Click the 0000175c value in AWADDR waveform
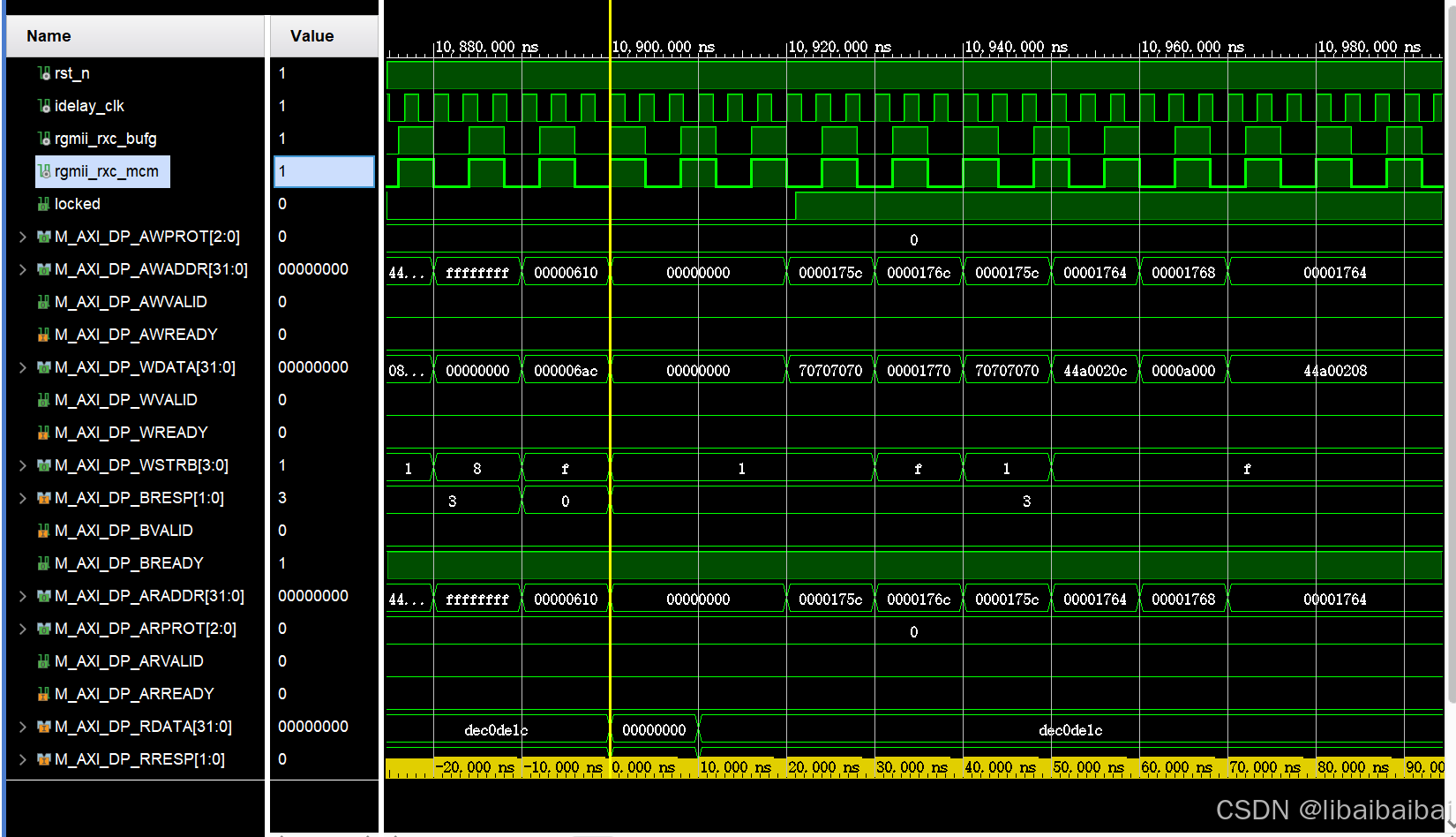Screen dimensions: 1456x837 point(830,273)
